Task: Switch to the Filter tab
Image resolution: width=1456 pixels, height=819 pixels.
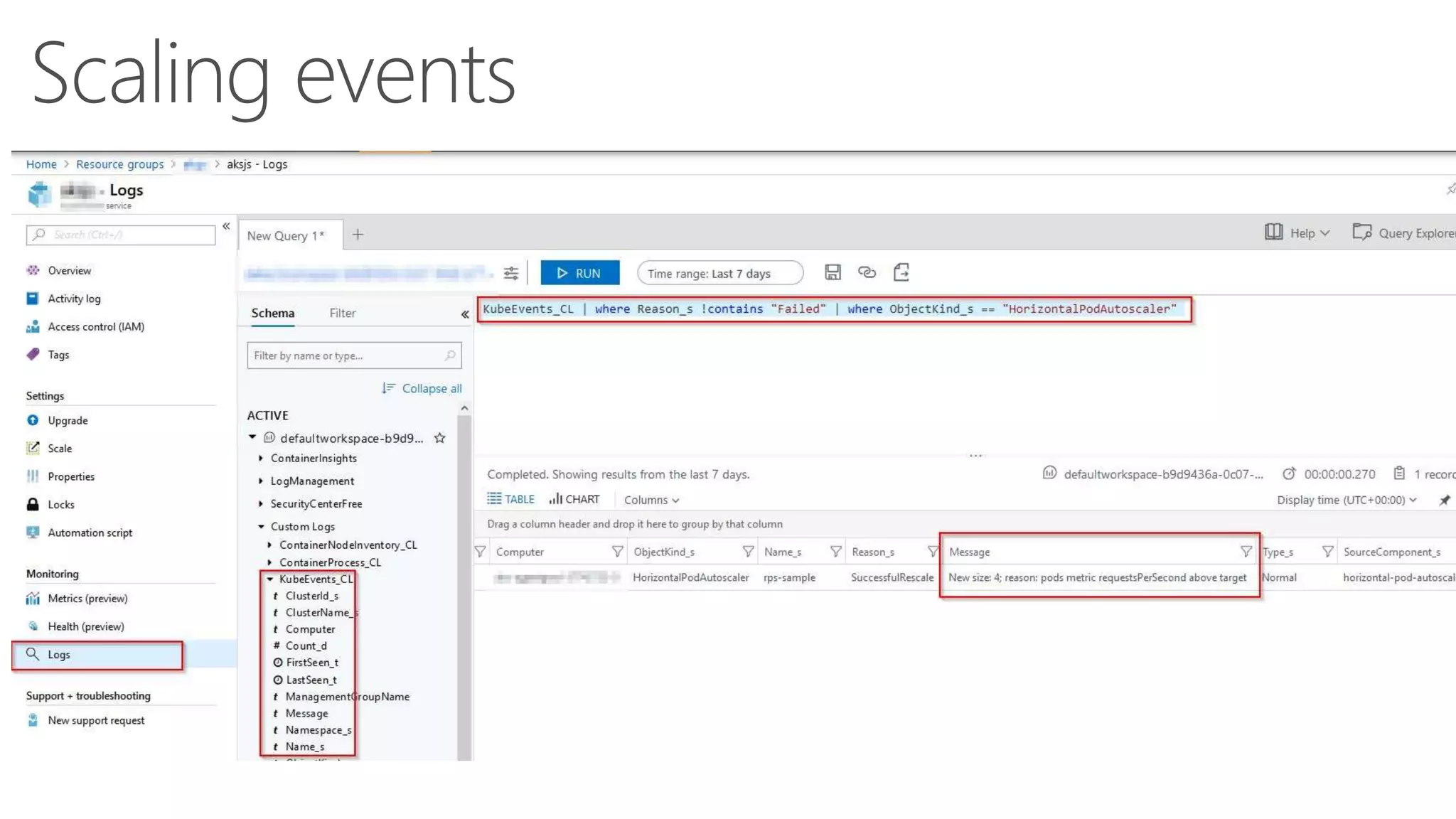Action: [342, 314]
